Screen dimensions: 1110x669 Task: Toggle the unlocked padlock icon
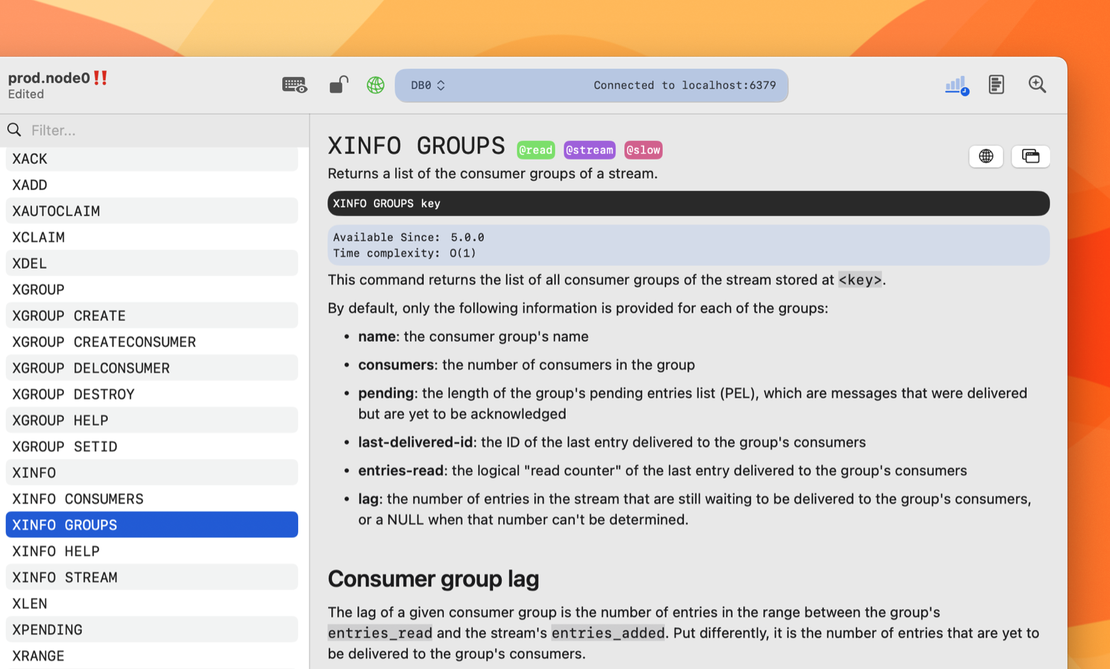339,85
